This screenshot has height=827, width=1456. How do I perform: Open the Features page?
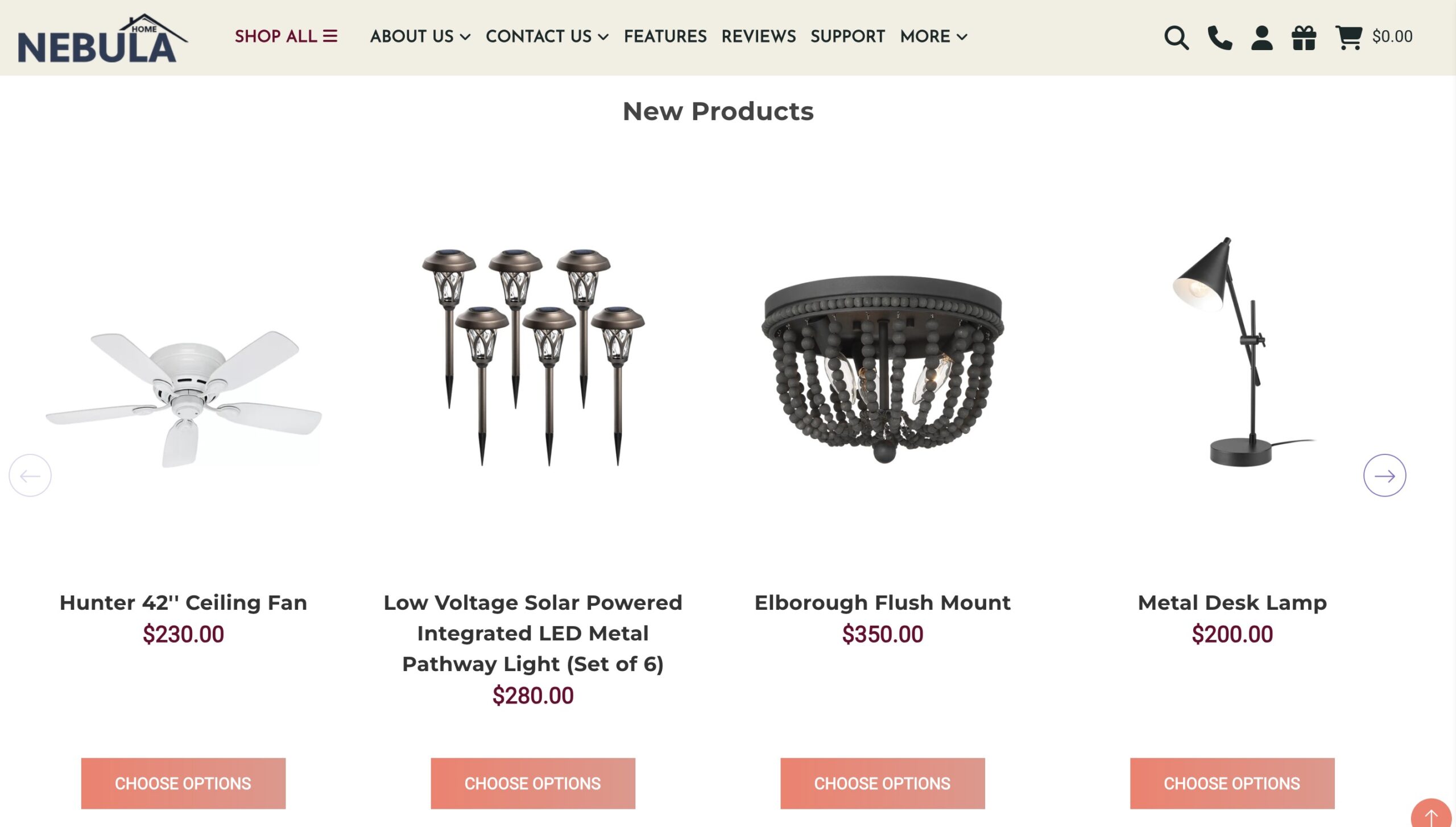pyautogui.click(x=666, y=36)
